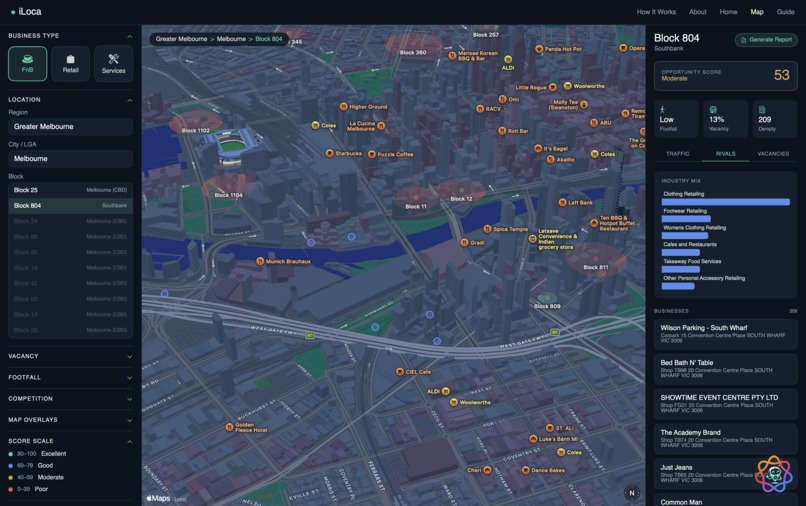Open the How It Works page
The width and height of the screenshot is (806, 506).
point(656,12)
